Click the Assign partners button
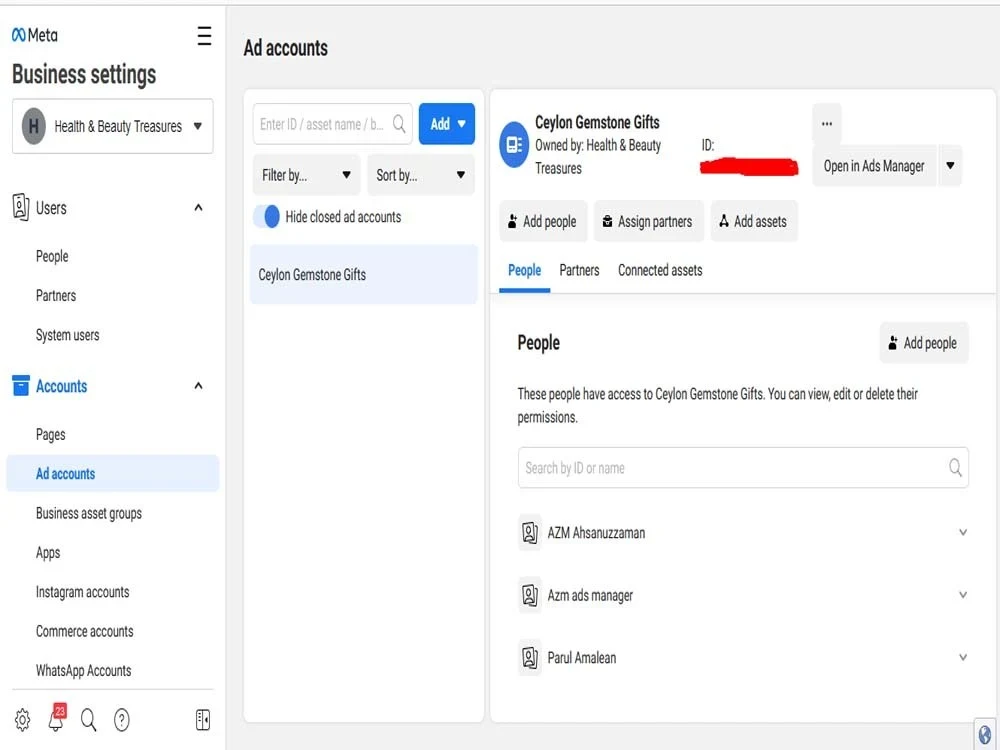This screenshot has width=1000, height=750. 648,221
